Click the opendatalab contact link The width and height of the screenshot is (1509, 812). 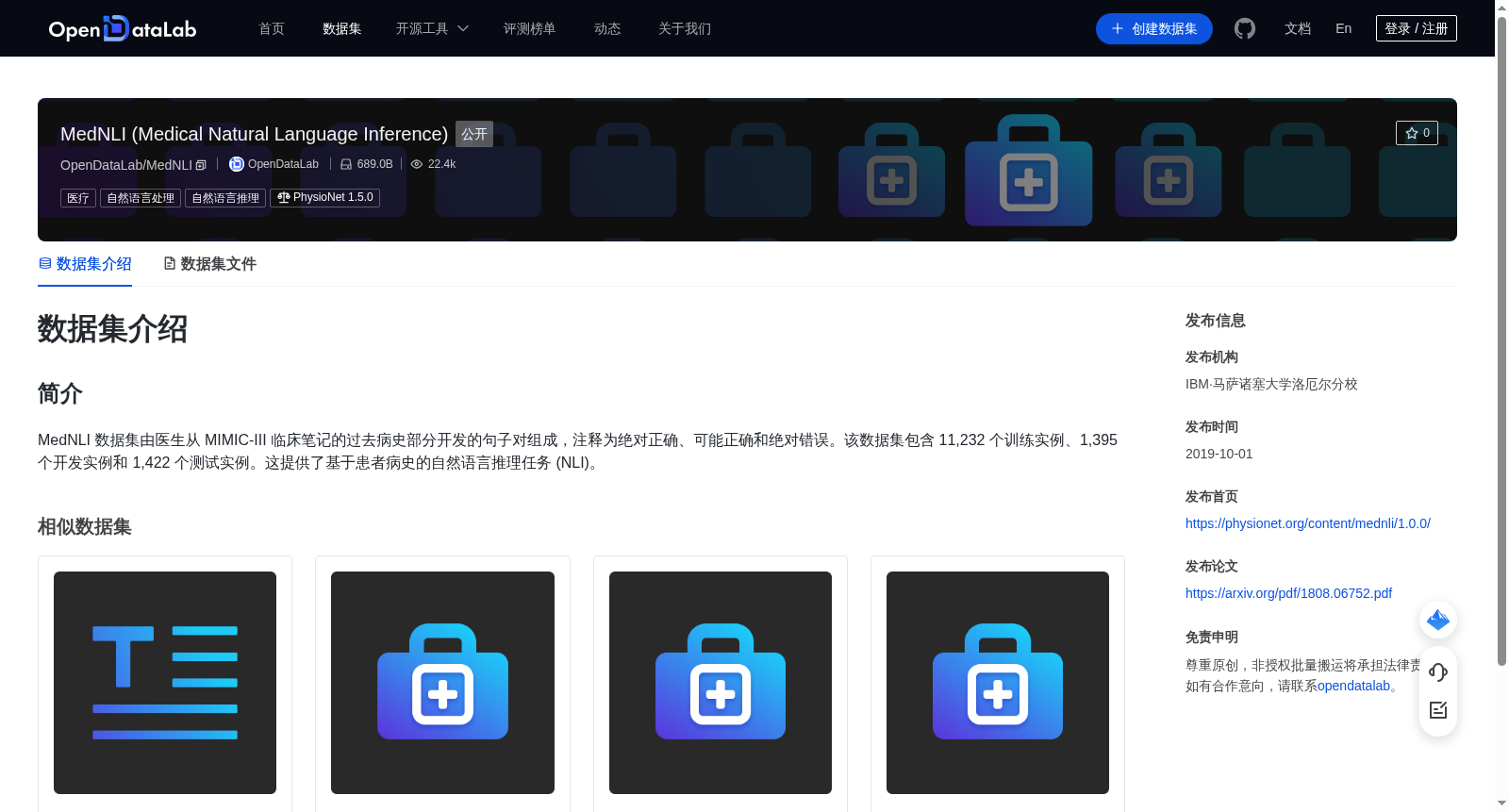(1354, 686)
